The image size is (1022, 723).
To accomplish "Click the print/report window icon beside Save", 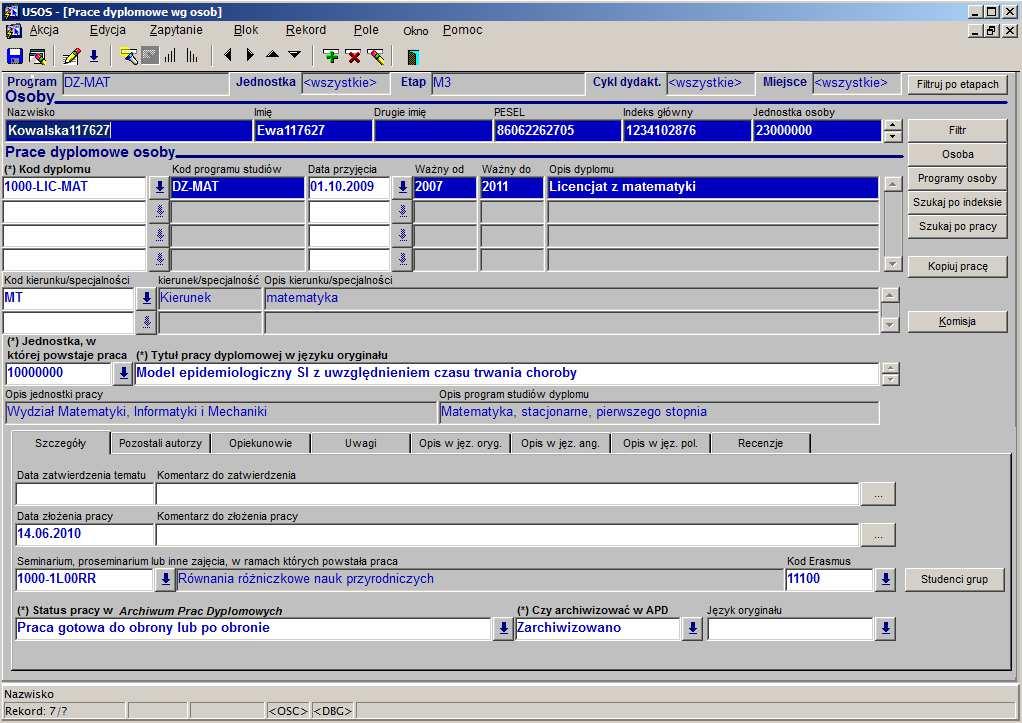I will click(x=38, y=56).
